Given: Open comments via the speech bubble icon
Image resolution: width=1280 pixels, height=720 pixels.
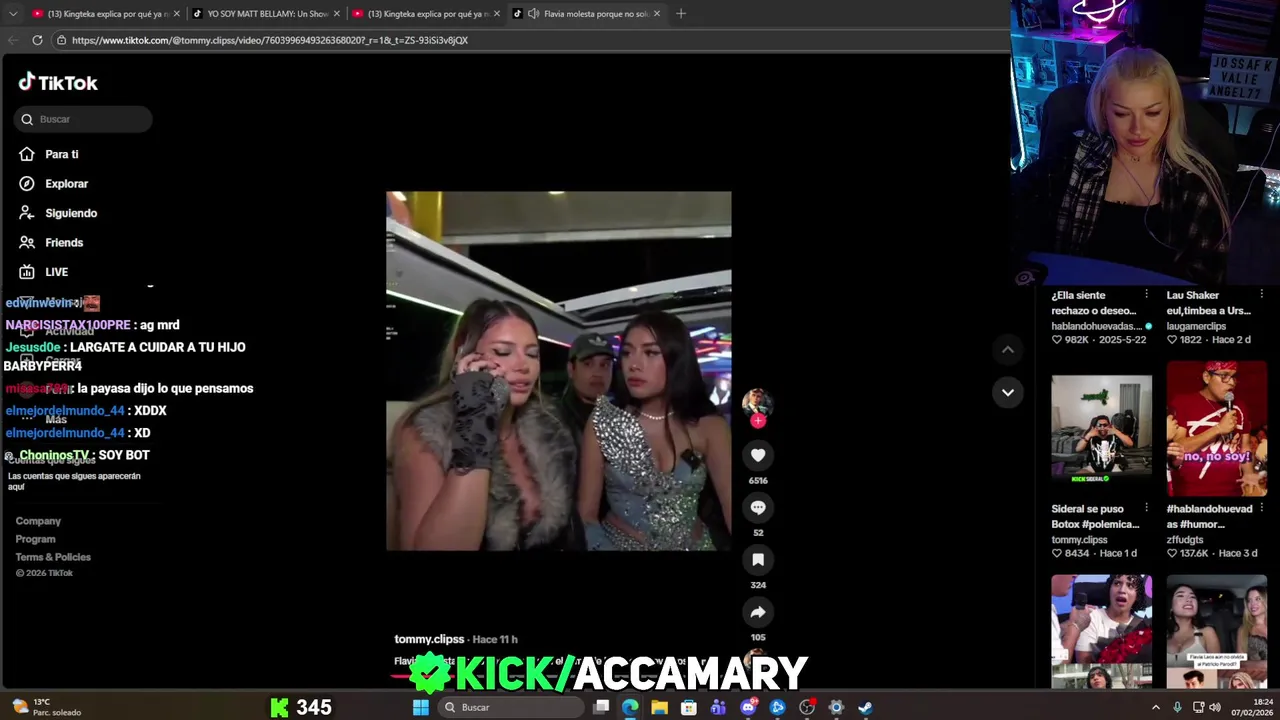Looking at the screenshot, I should click(x=758, y=508).
